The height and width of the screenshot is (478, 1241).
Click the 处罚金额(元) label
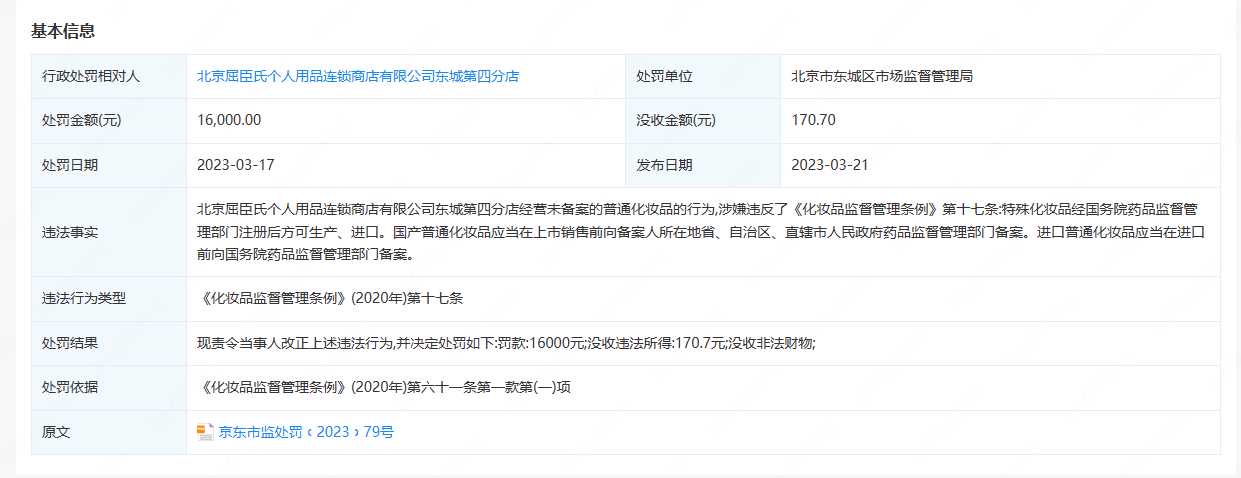82,120
